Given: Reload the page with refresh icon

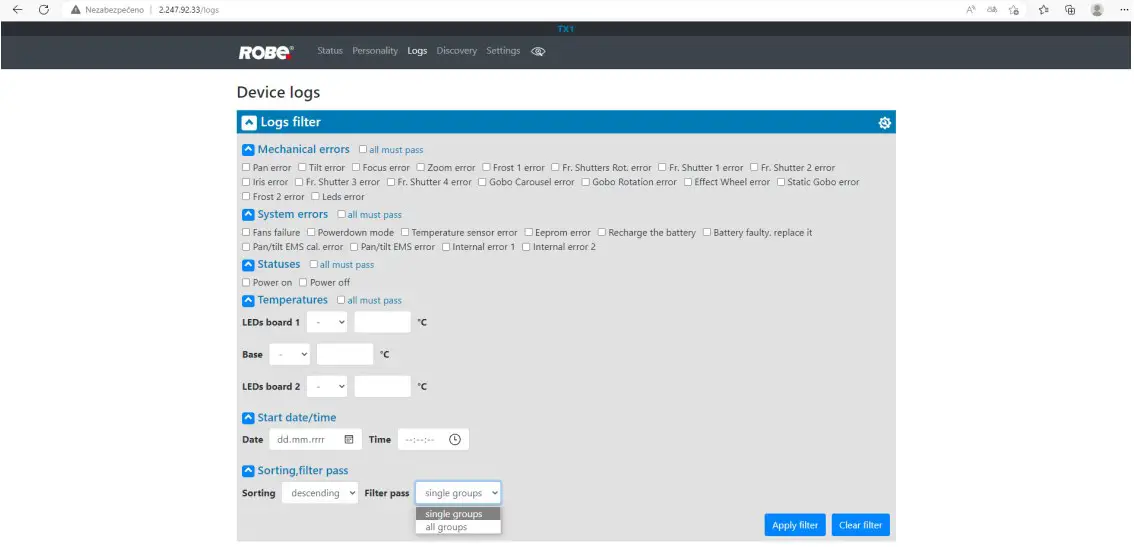Looking at the screenshot, I should 43,10.
